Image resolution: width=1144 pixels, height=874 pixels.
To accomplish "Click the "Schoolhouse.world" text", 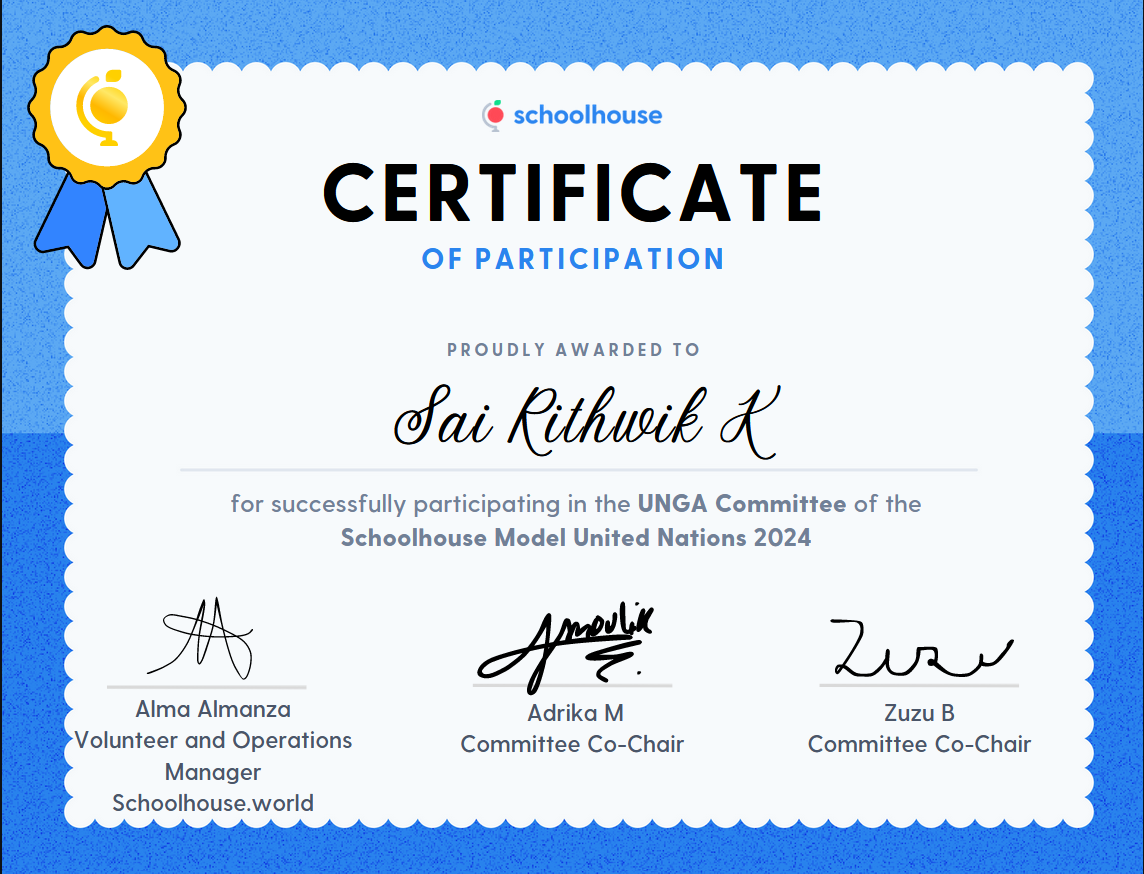I will click(x=213, y=803).
